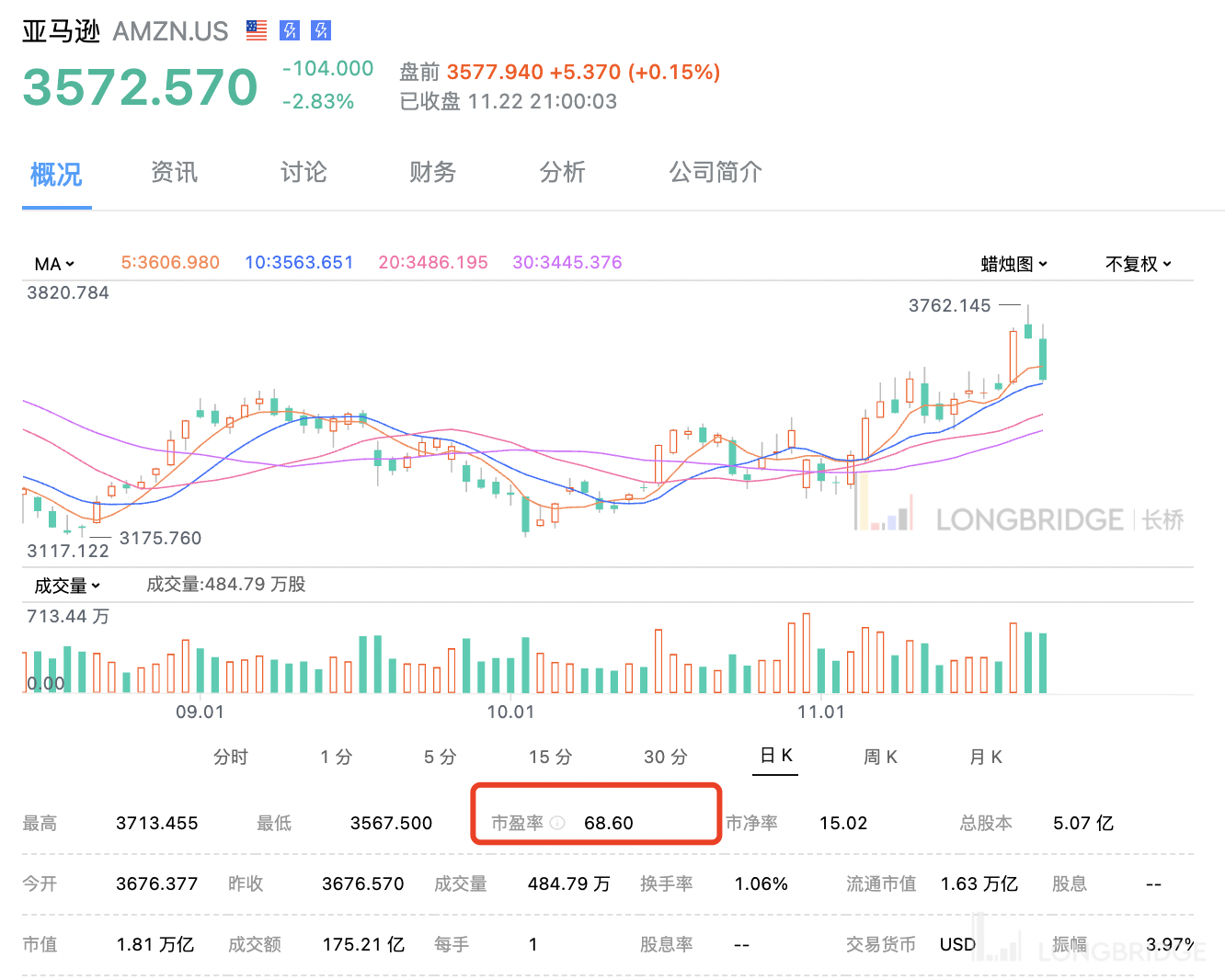Click the MA 5:3606.980 legend value
Screen dimensions: 1225x980
pyautogui.click(x=170, y=262)
